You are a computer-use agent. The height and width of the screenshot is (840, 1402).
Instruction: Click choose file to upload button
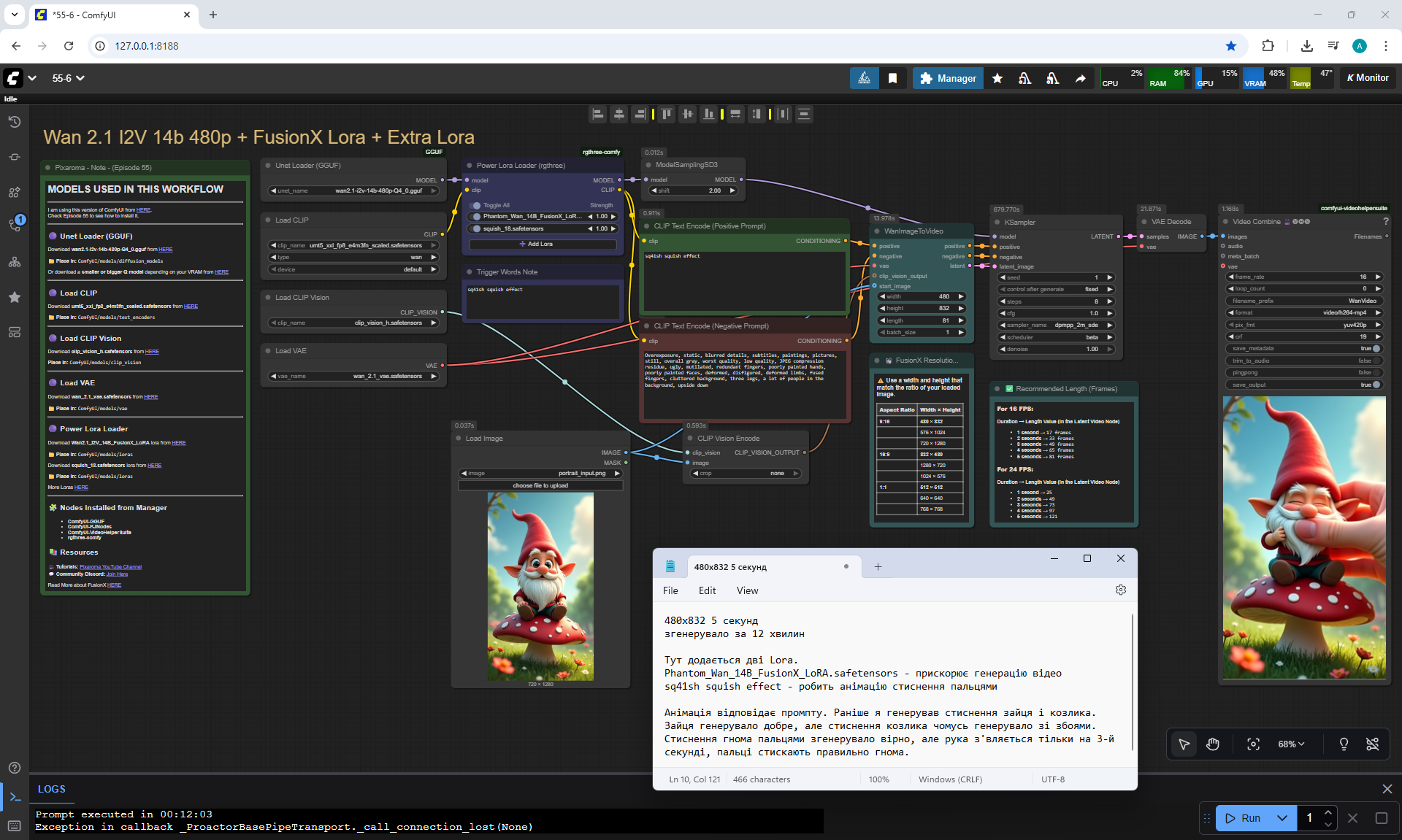click(540, 485)
